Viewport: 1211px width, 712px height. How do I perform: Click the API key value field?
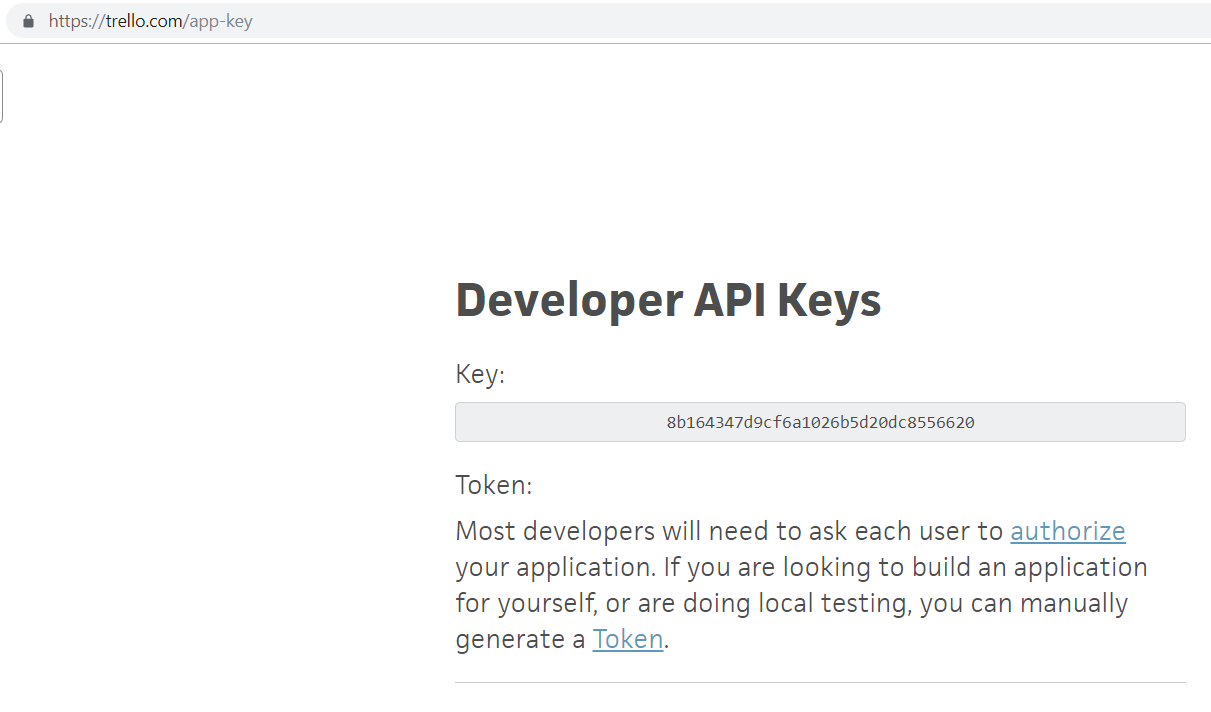tap(820, 422)
